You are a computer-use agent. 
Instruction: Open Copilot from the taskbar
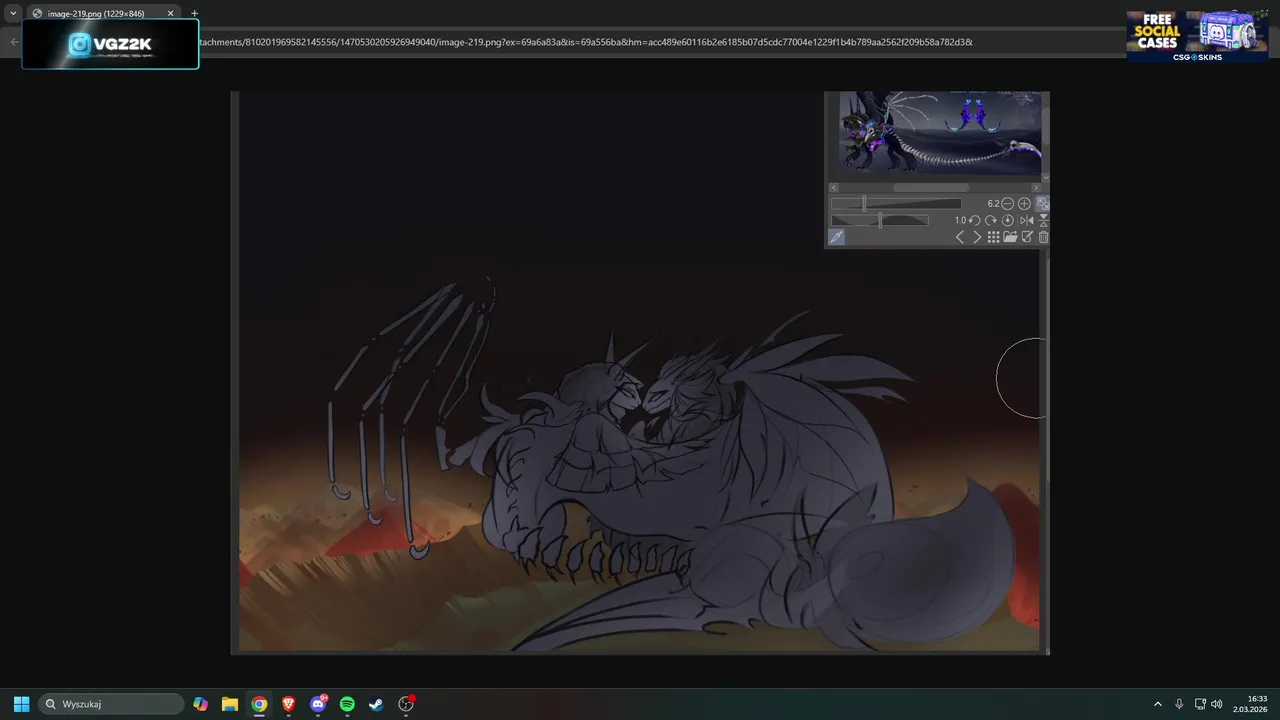tap(201, 704)
